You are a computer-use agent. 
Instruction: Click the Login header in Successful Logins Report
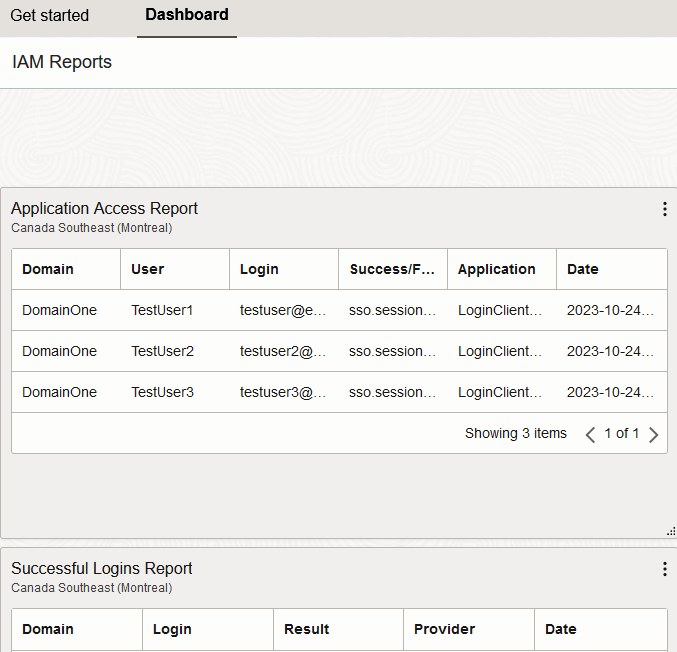click(208, 629)
